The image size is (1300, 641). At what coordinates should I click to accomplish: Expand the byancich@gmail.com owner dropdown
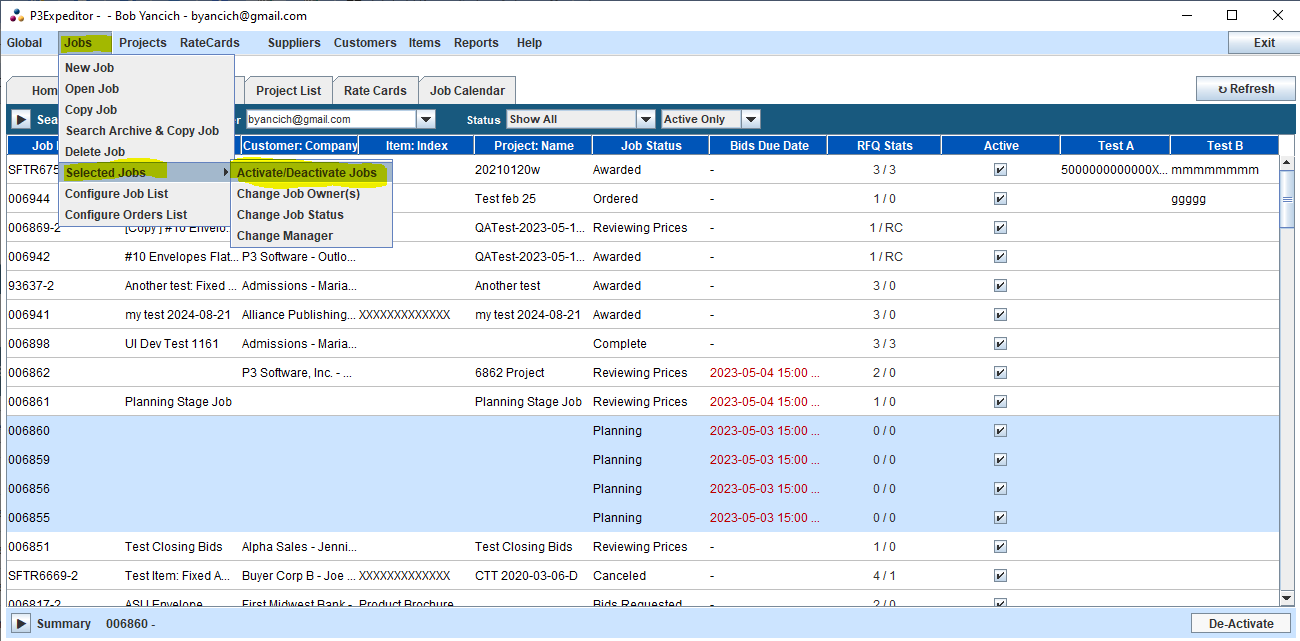(x=426, y=120)
